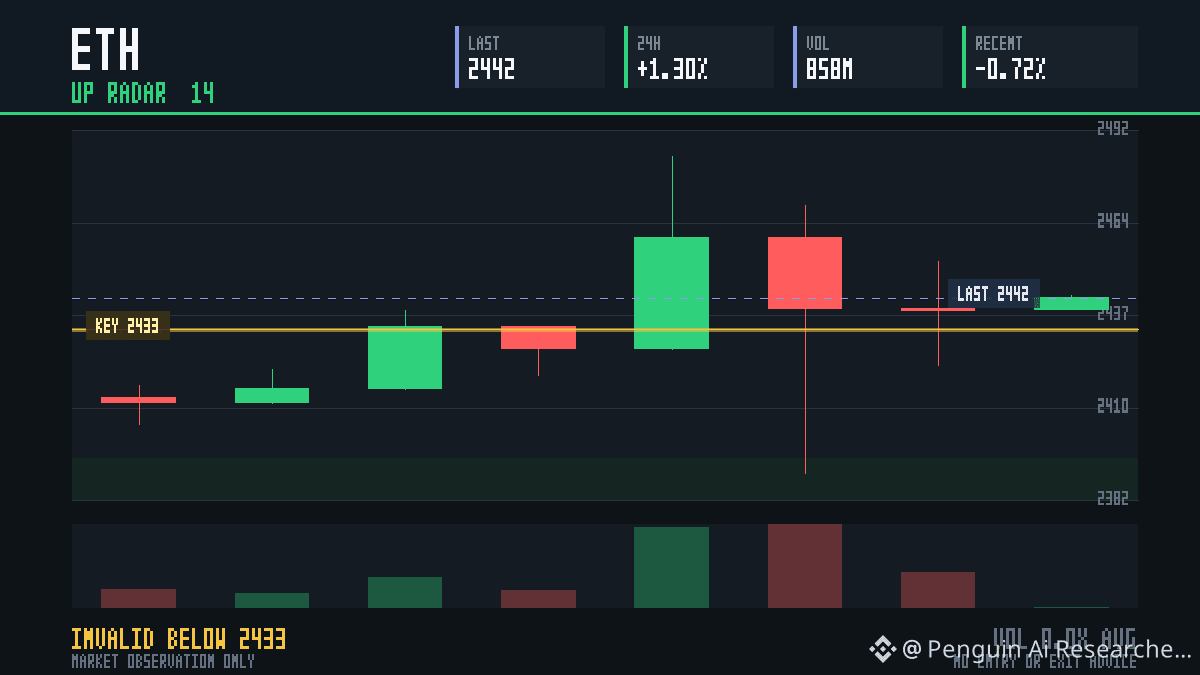
Task: Click the tallest green candlestick body
Action: (671, 293)
